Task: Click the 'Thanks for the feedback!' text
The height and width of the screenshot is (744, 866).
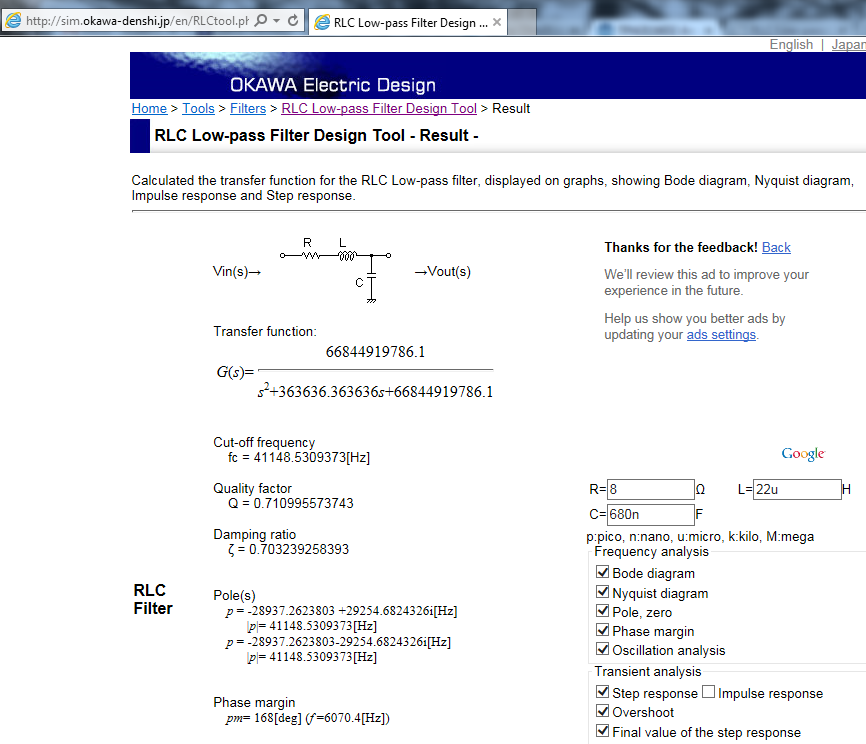Action: tap(681, 247)
